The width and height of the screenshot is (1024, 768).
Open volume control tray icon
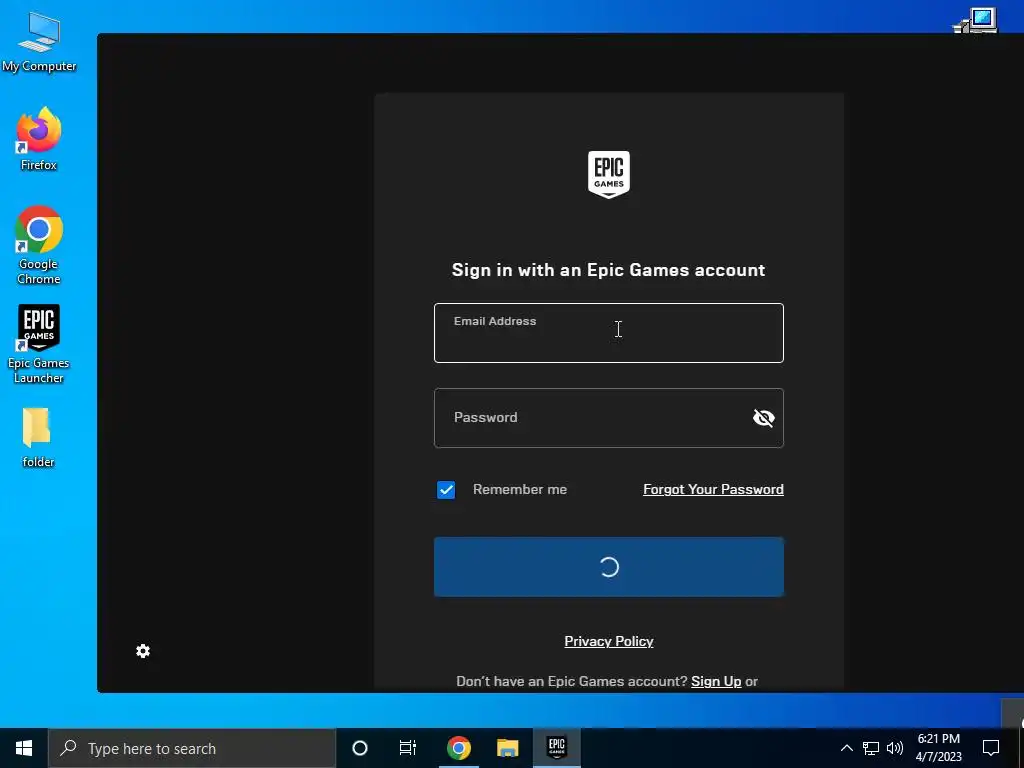pyautogui.click(x=895, y=748)
